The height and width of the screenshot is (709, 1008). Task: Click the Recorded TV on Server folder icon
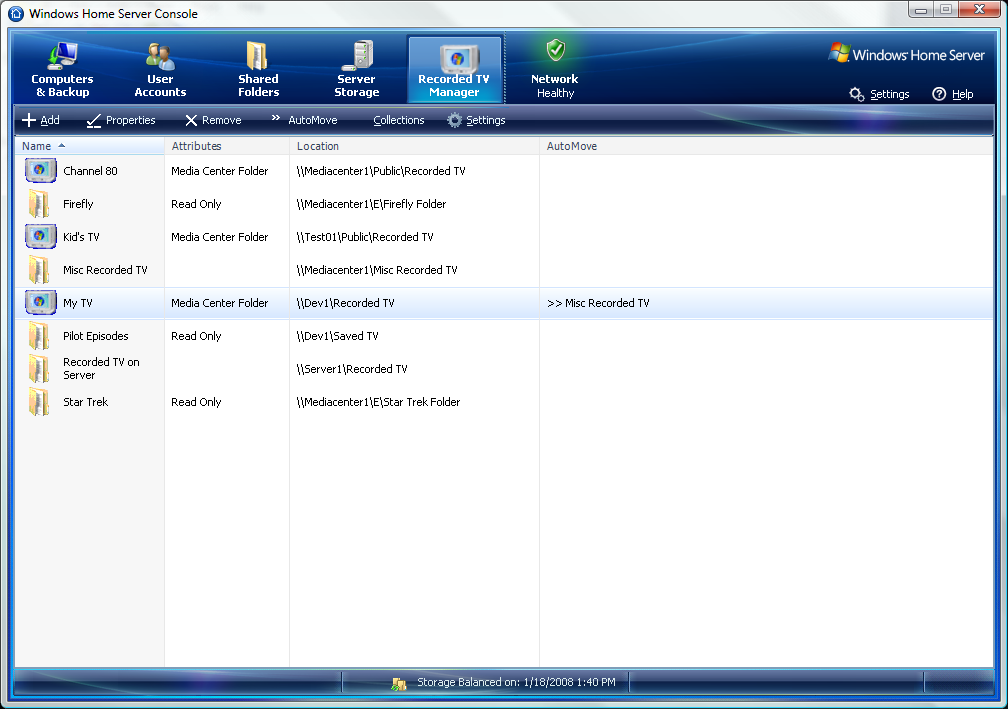click(39, 369)
